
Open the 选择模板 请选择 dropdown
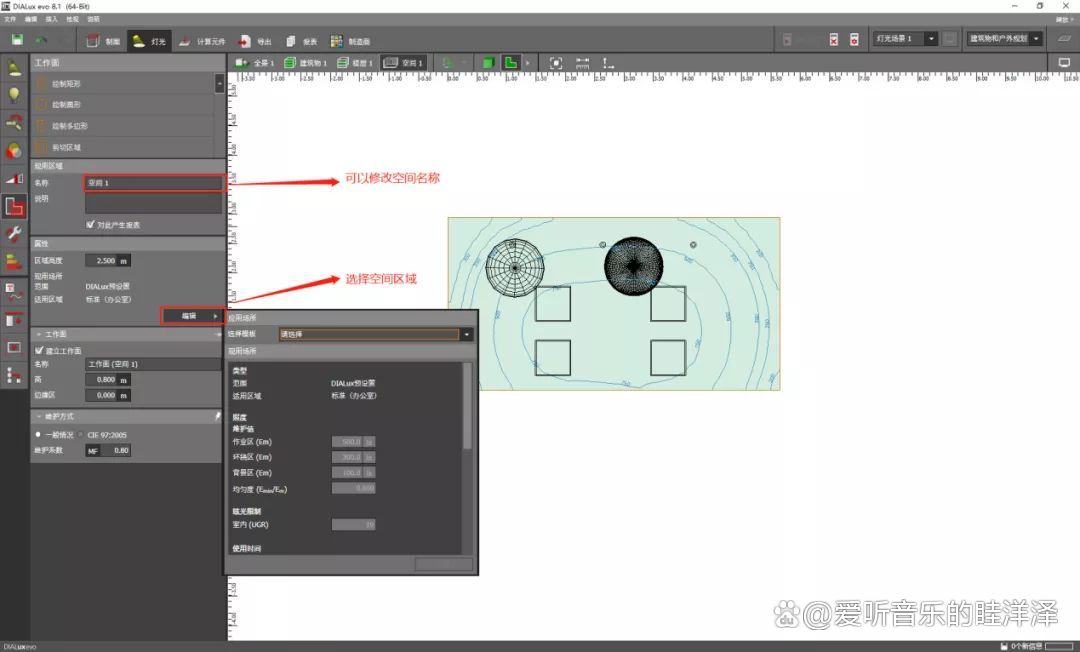[376, 334]
